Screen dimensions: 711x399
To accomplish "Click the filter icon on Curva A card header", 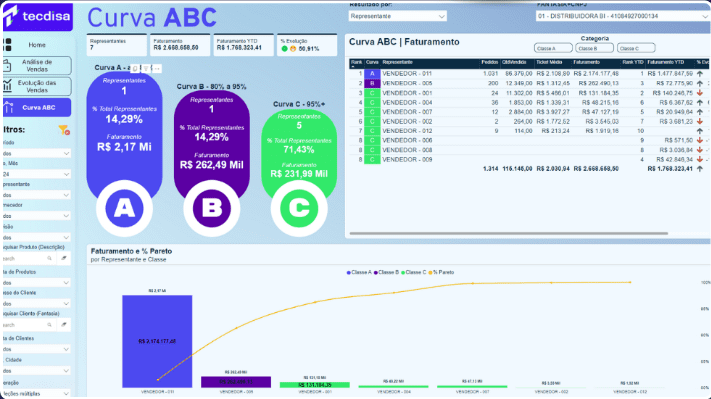I will [x=146, y=68].
